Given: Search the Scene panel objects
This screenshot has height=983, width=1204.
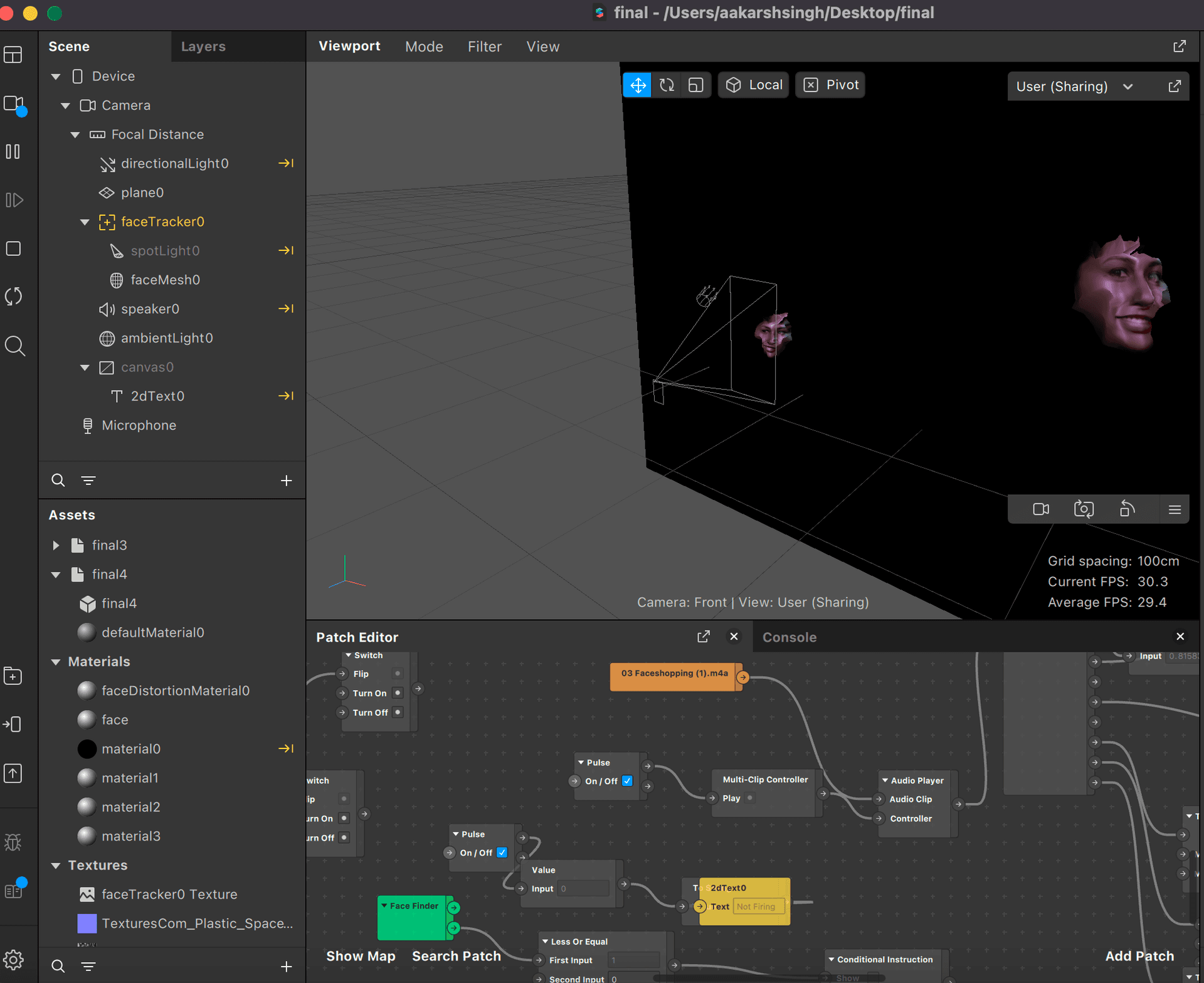Looking at the screenshot, I should coord(58,481).
